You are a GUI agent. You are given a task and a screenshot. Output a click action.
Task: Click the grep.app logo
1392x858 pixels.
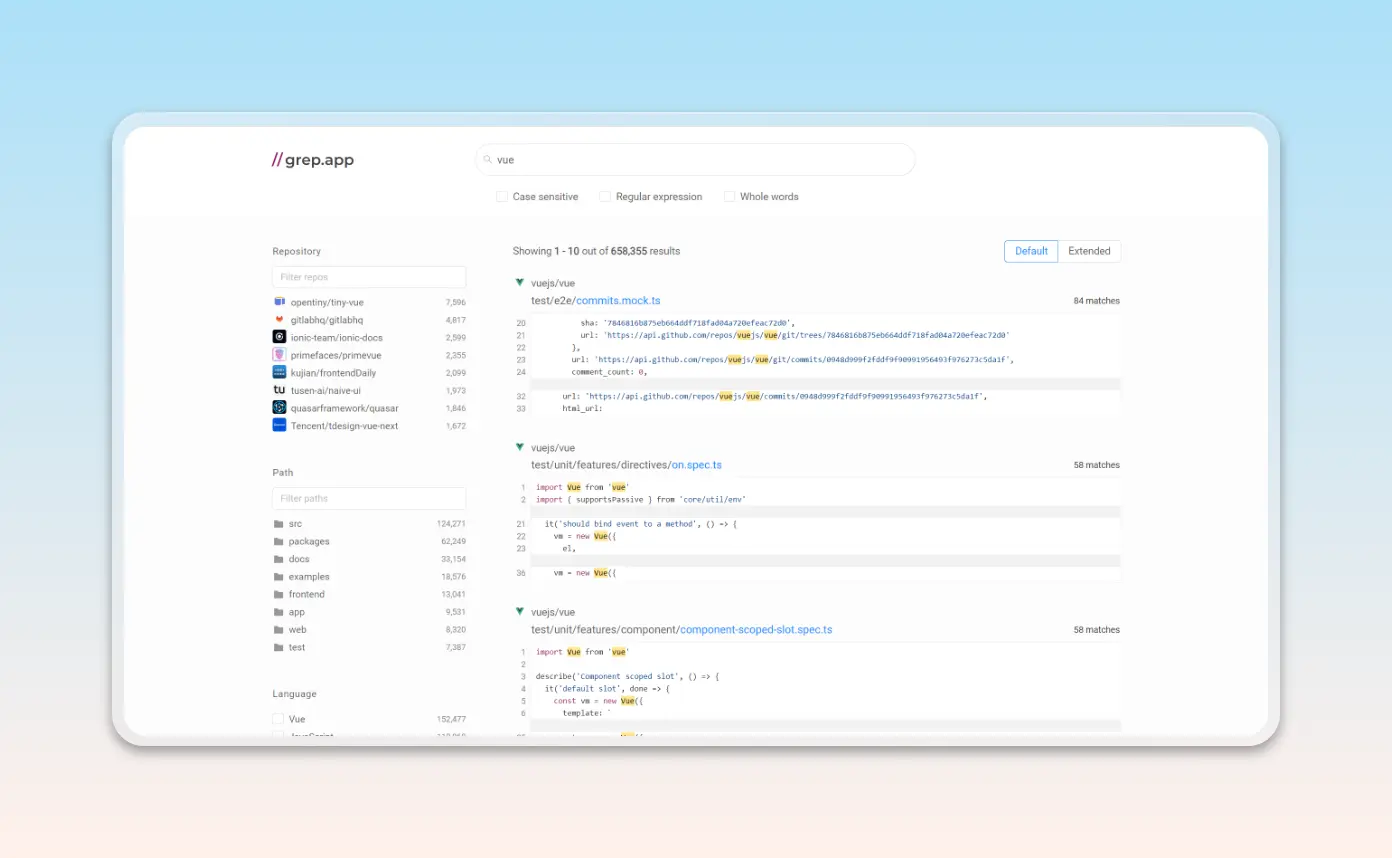tap(313, 160)
